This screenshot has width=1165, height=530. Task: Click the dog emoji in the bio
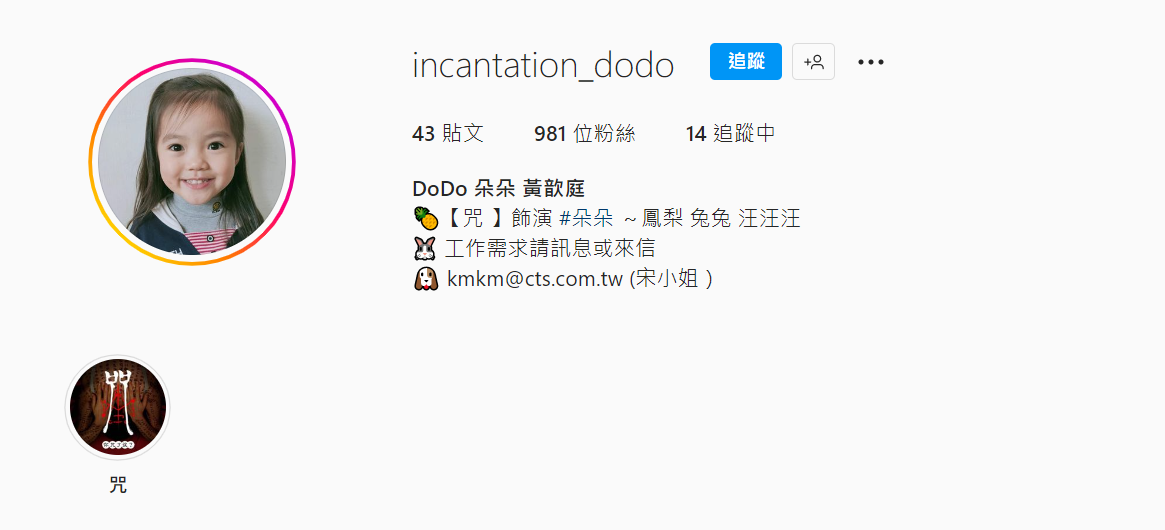pyautogui.click(x=426, y=279)
